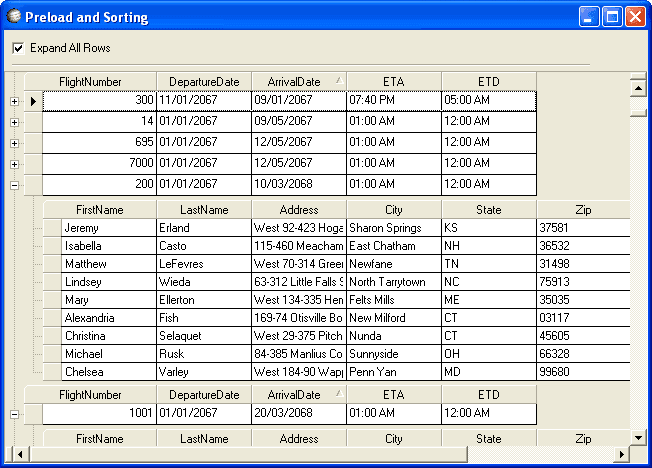This screenshot has height=468, width=652.
Task: Click FlightNumber header above flight 1001
Action: (x=90, y=394)
